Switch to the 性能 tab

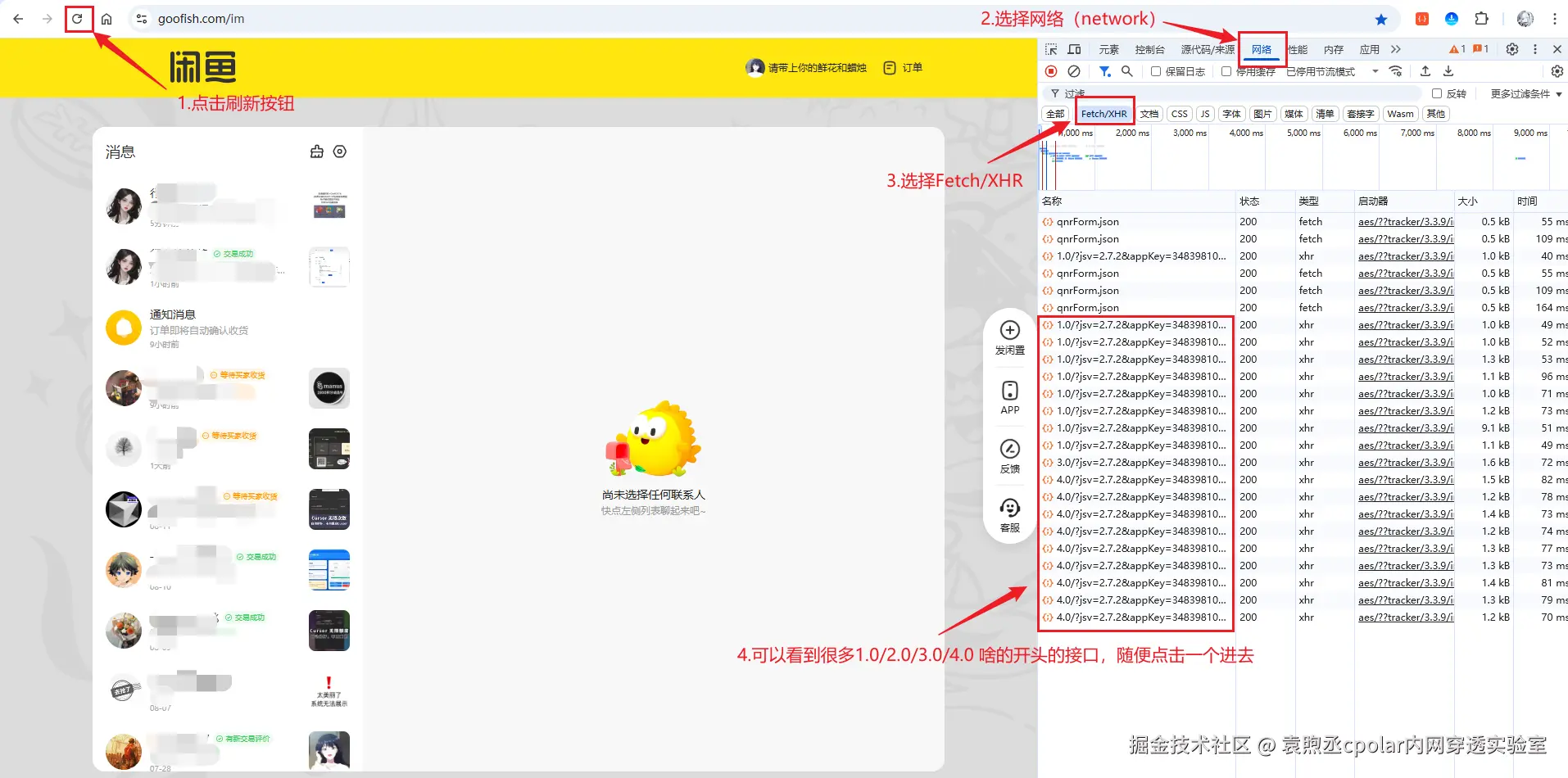tap(1298, 49)
